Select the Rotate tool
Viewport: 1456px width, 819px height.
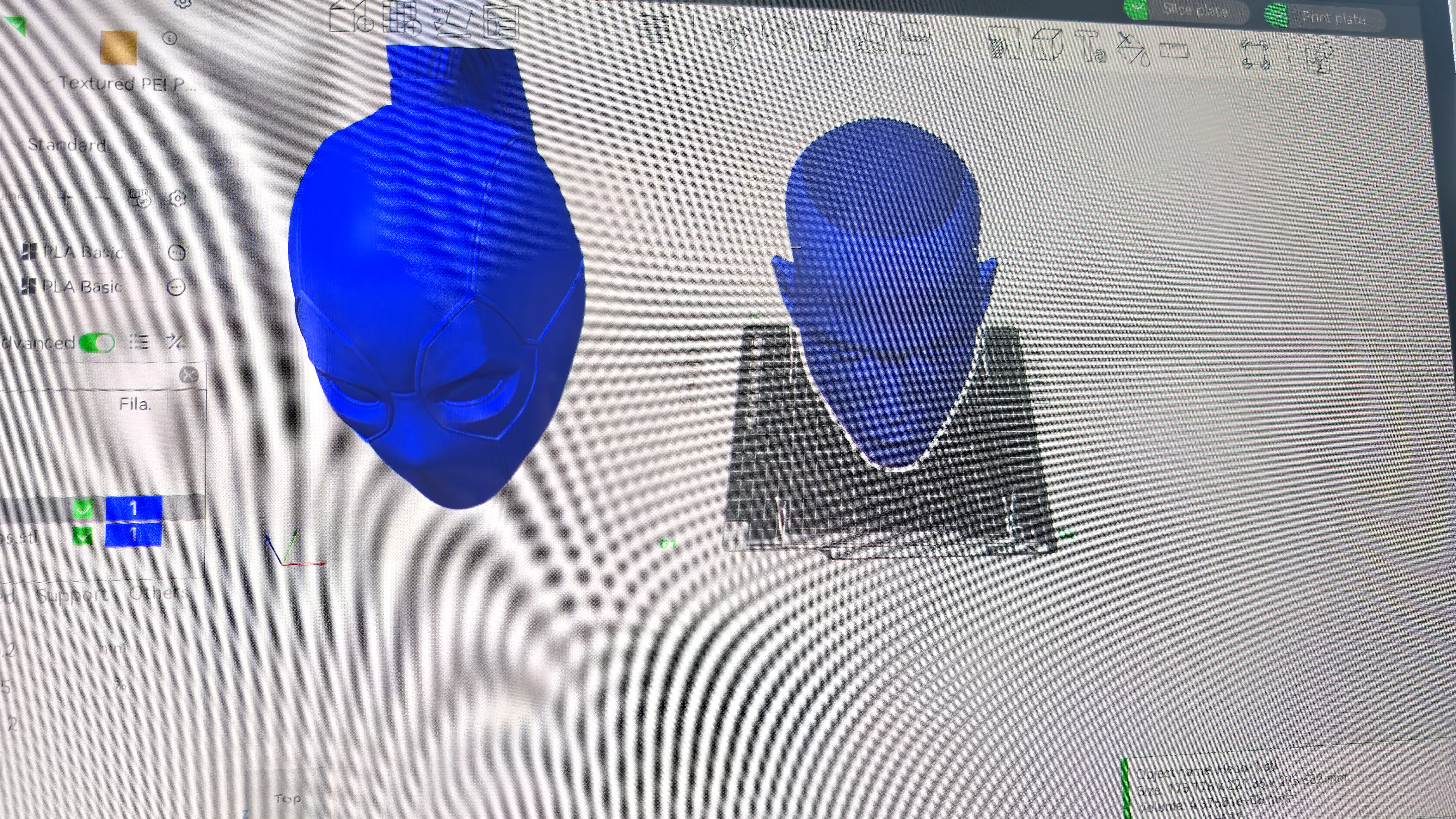click(779, 34)
